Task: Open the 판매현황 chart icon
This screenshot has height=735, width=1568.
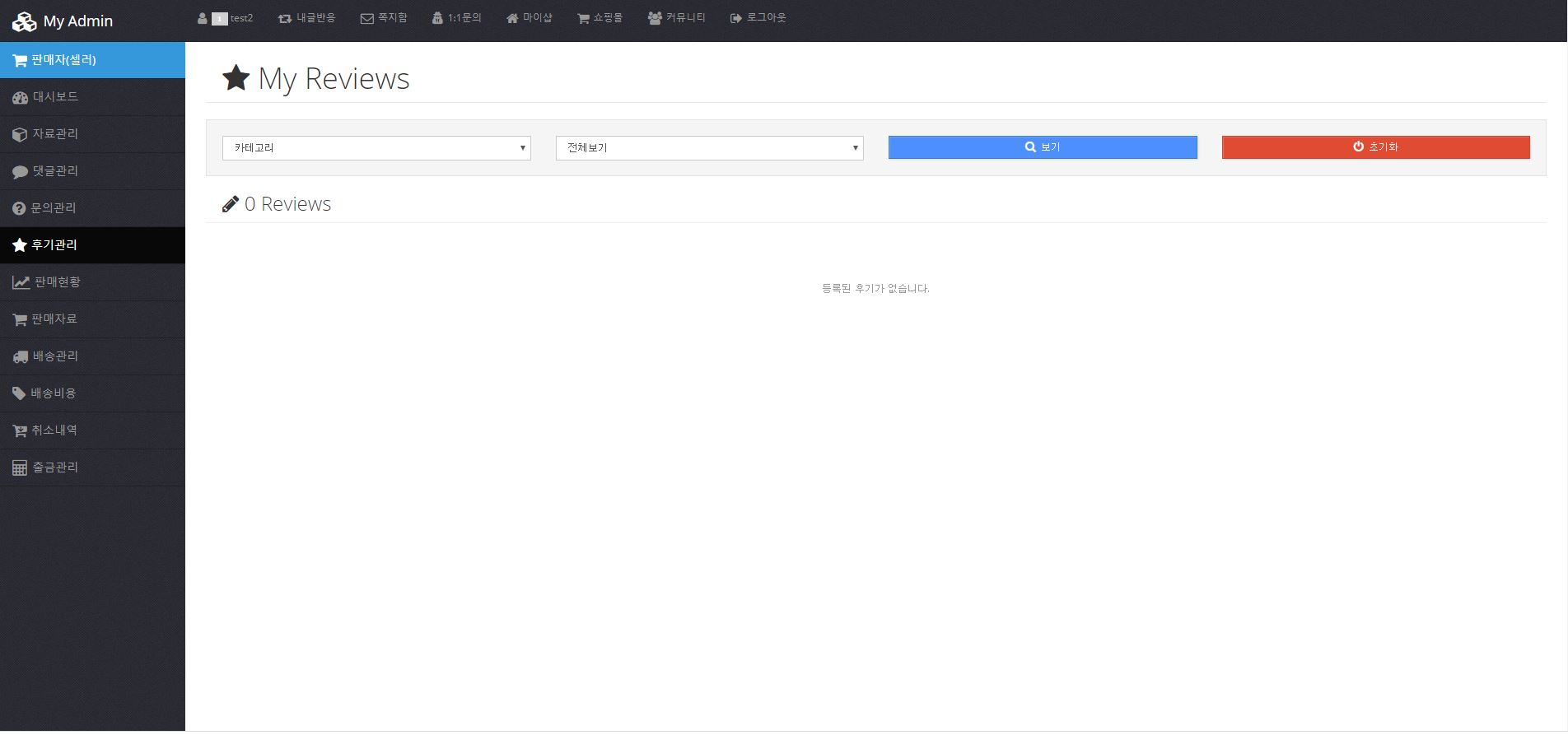Action: click(x=21, y=283)
